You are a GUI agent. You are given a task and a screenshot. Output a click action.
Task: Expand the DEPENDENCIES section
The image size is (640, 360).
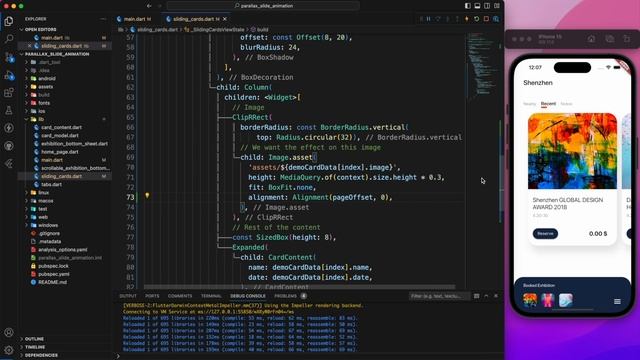(41, 355)
